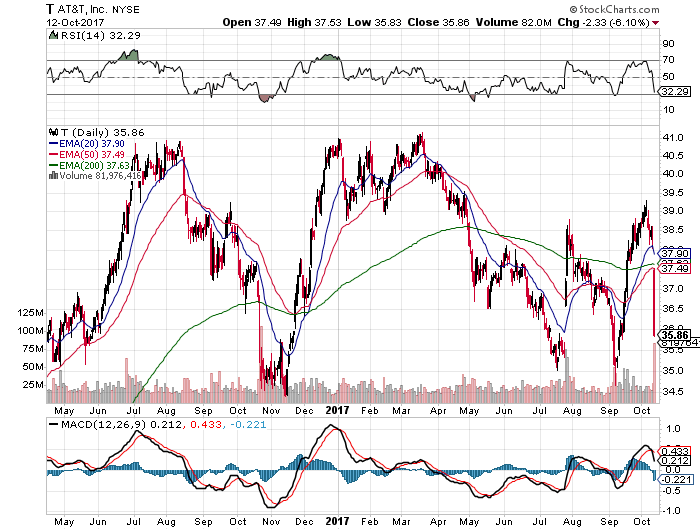Click the red 0.433 value in MACD legend
Screen dimensions: 700x530
click(x=206, y=424)
